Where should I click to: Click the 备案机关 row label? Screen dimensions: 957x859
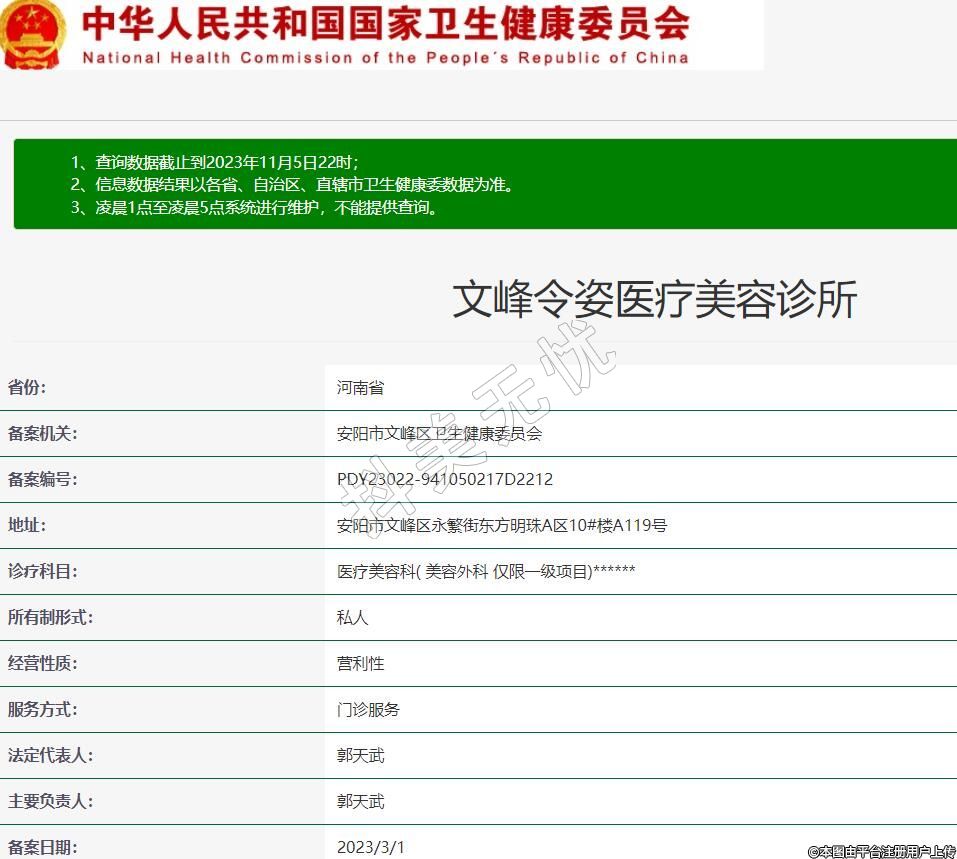click(x=42, y=434)
